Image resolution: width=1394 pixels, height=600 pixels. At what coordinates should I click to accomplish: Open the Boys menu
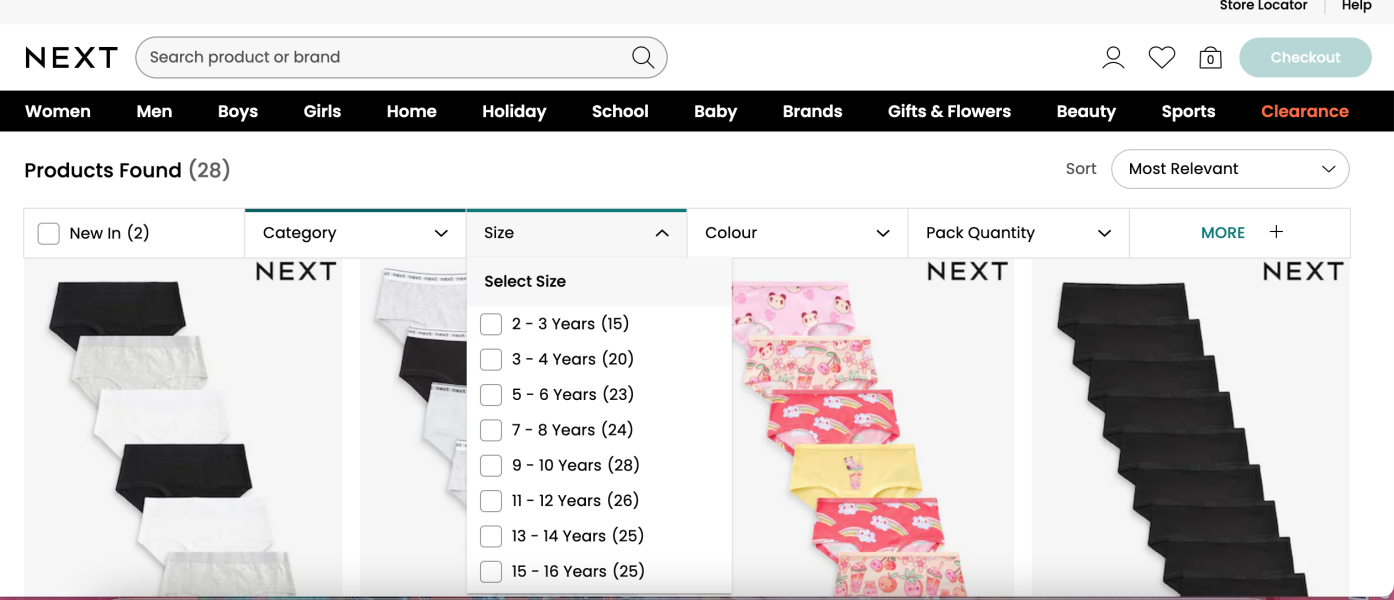coord(238,111)
